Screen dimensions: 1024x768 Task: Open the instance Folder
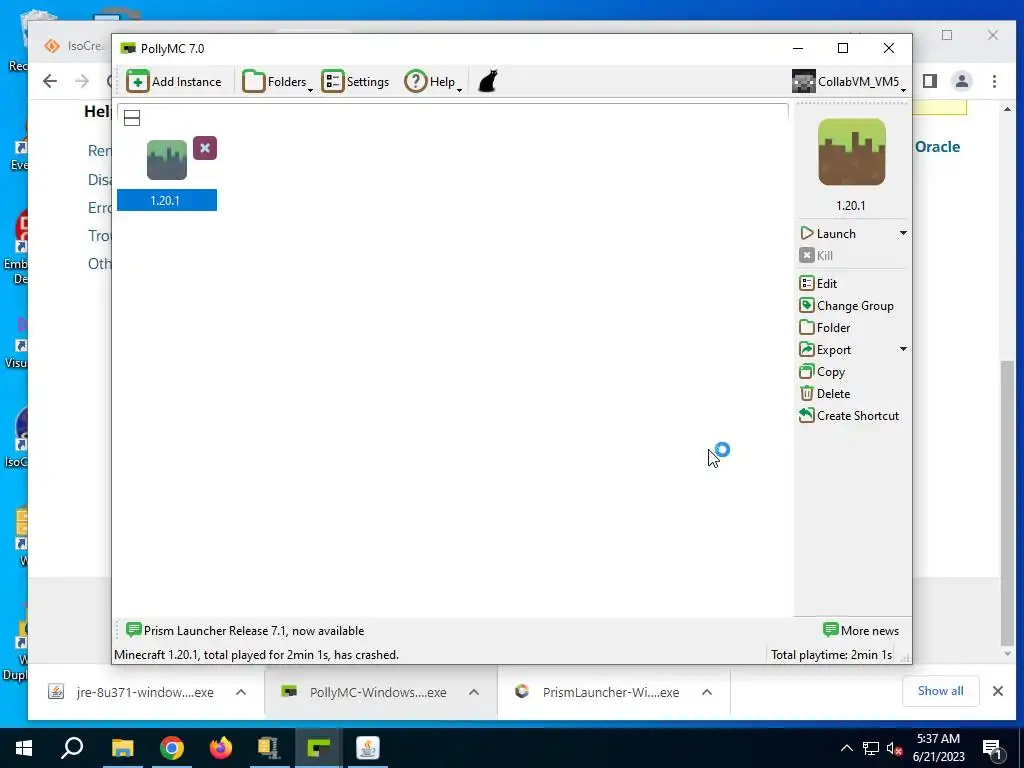[x=825, y=328]
